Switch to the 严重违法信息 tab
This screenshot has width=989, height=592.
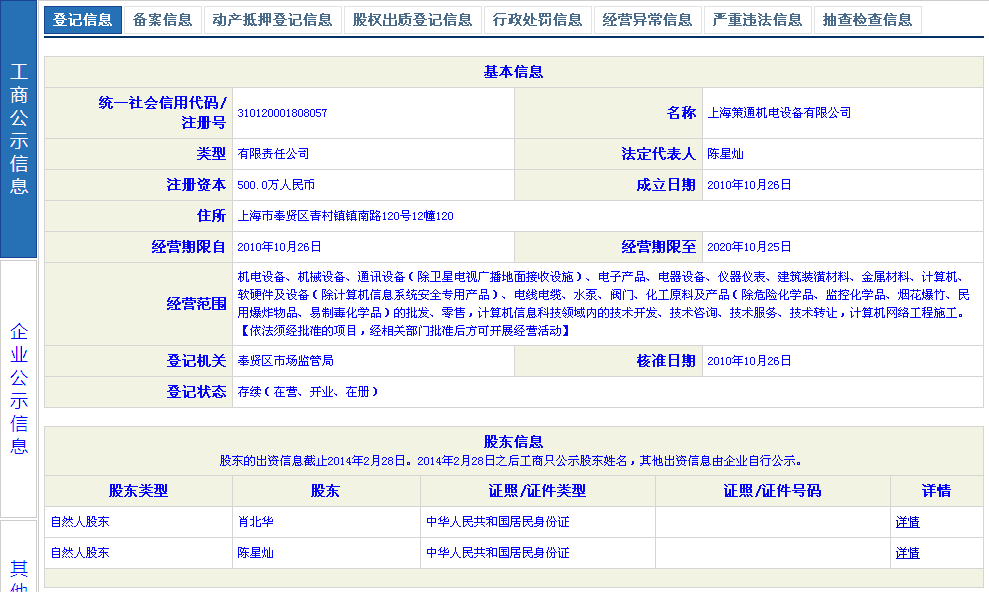[757, 20]
